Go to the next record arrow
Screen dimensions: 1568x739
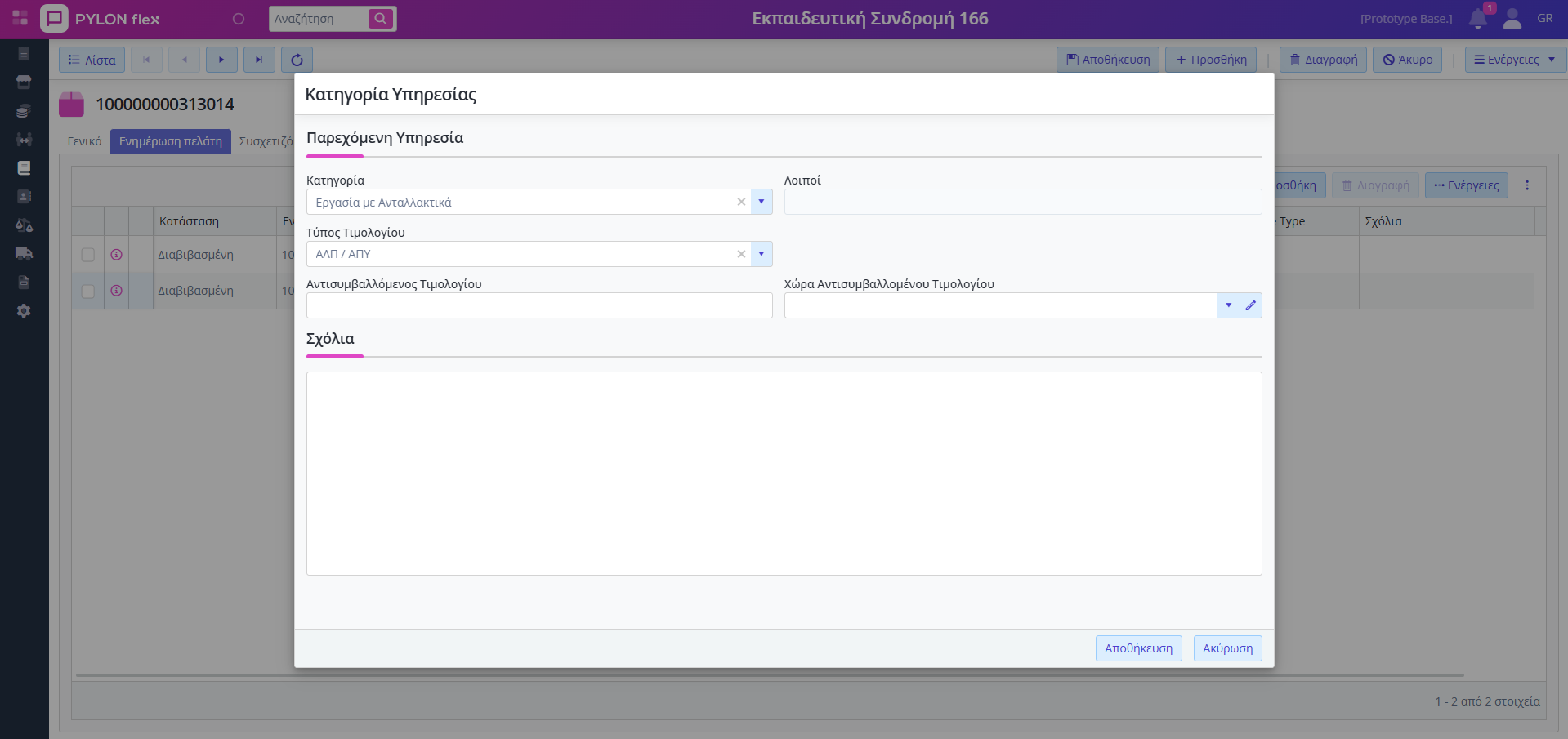pyautogui.click(x=221, y=60)
